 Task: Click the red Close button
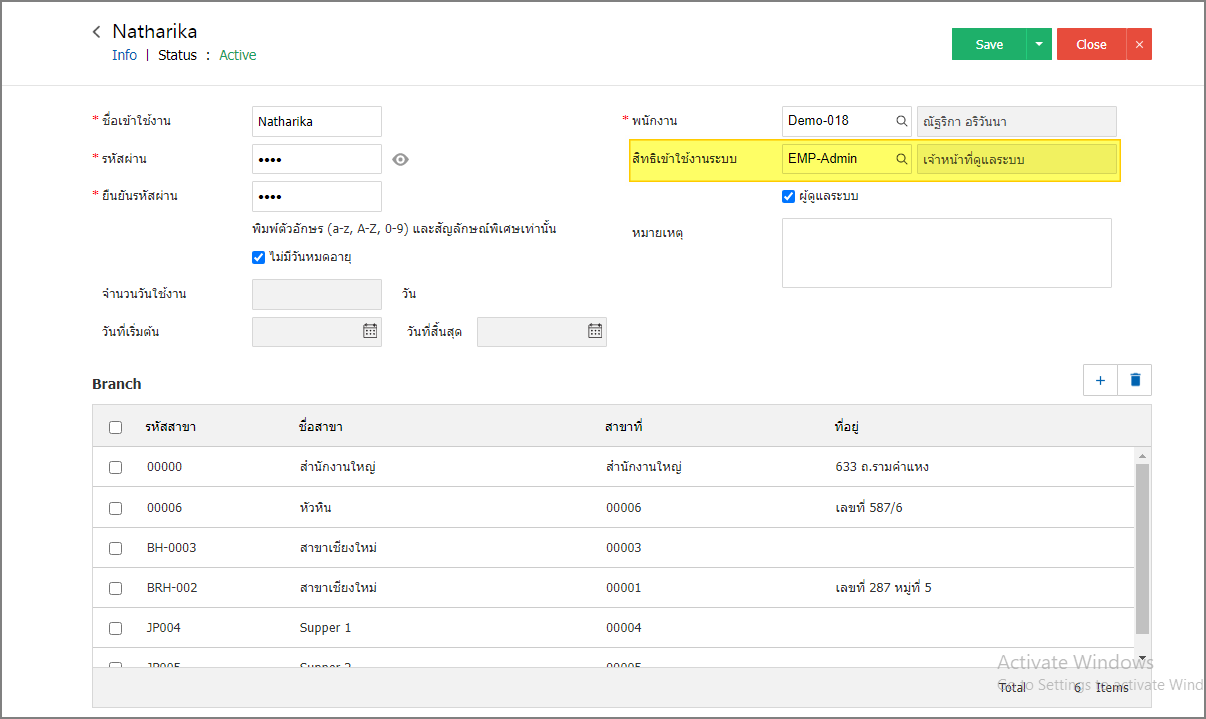point(1091,44)
